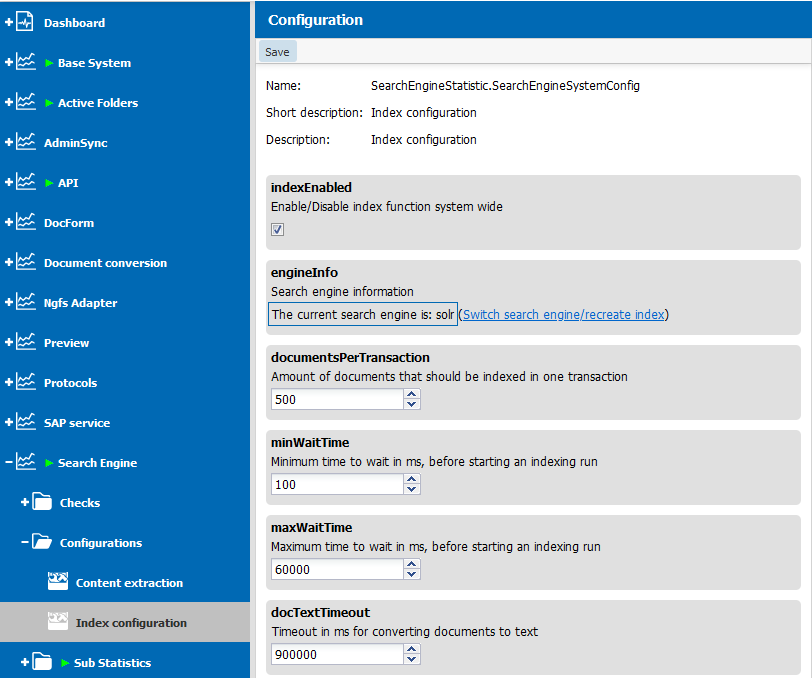The width and height of the screenshot is (812, 678).
Task: Decrease maxWaitTime value
Action: (412, 574)
